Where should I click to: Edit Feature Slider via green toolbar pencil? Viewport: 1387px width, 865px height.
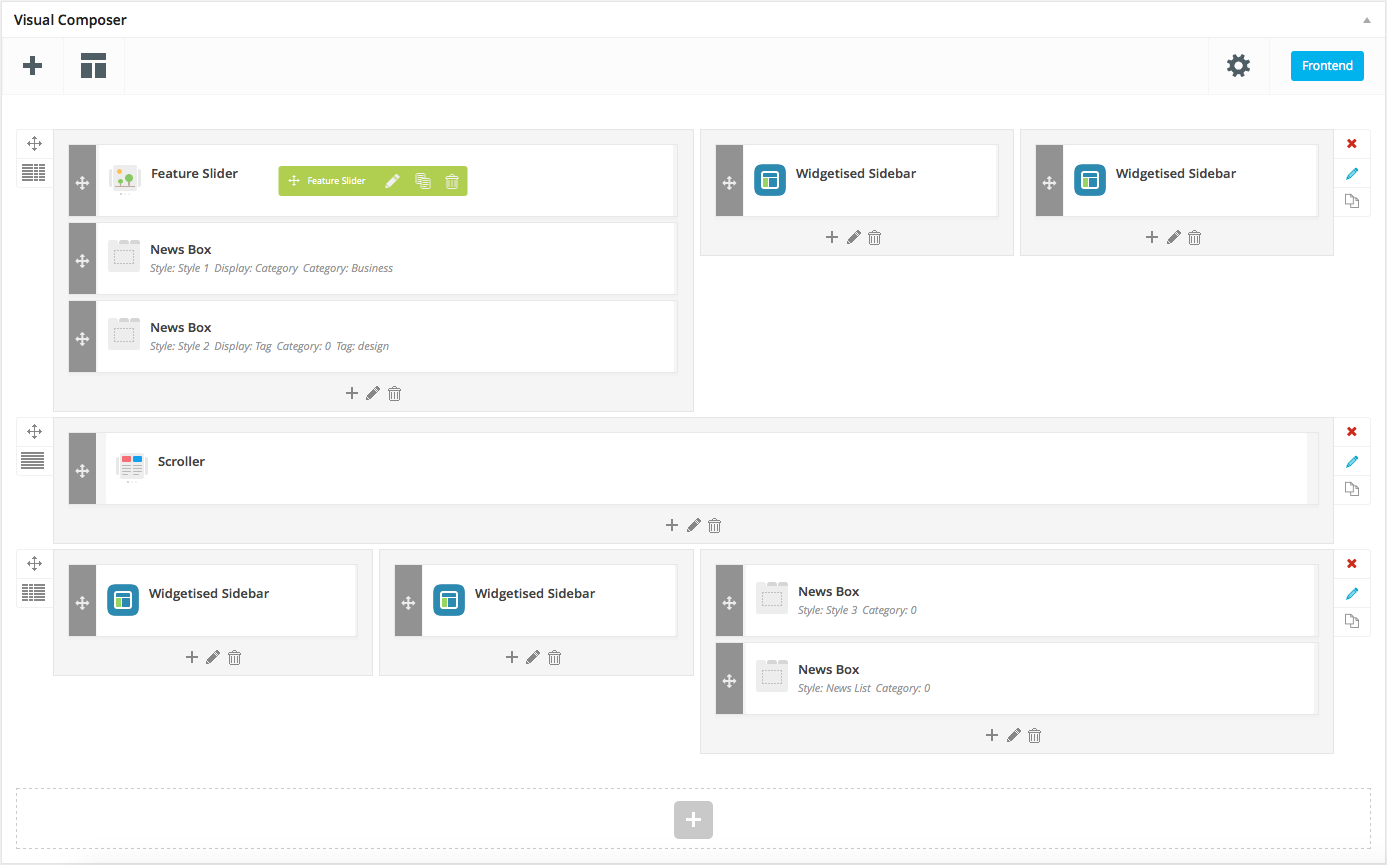pos(392,181)
